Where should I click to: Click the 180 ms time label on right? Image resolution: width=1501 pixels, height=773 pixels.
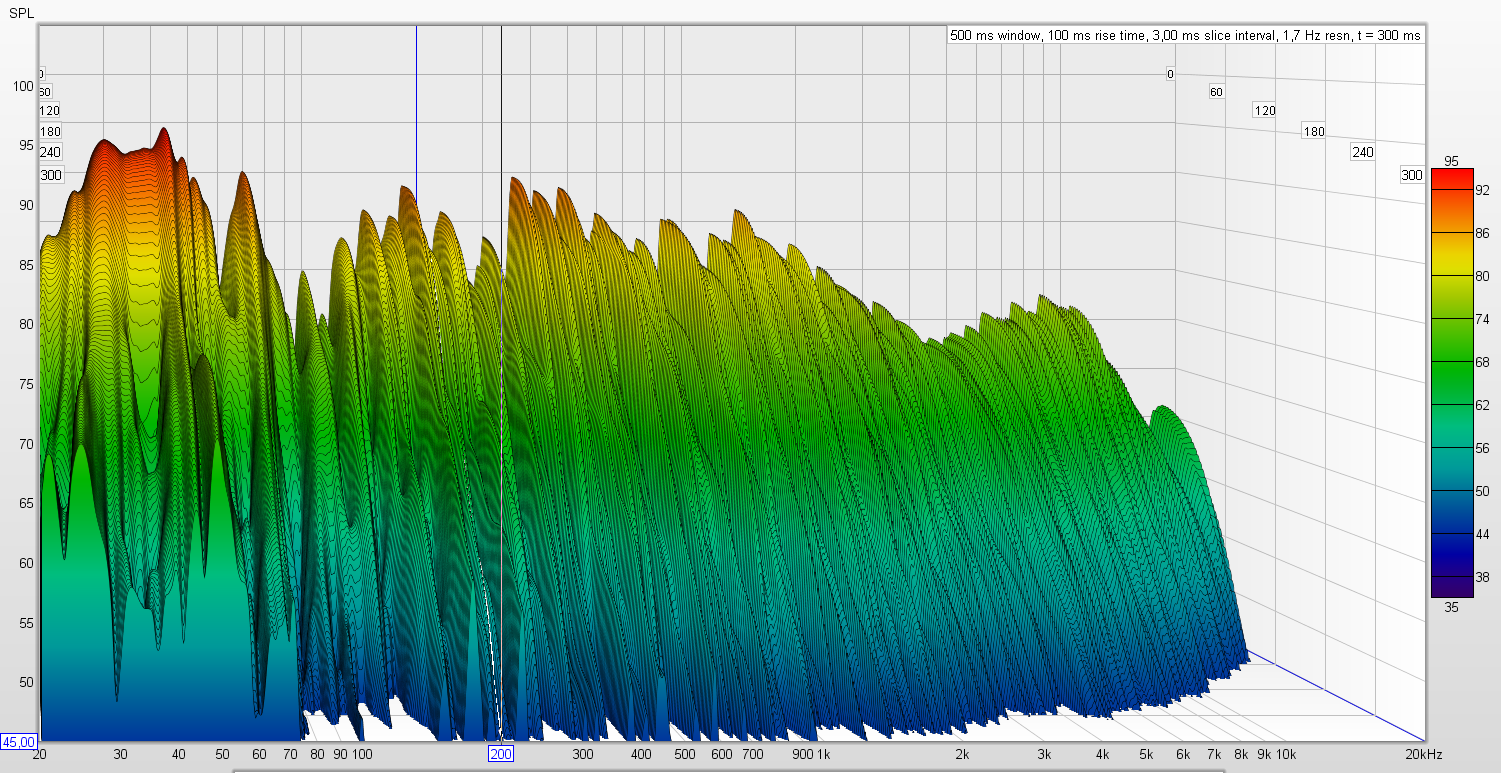(x=1313, y=131)
